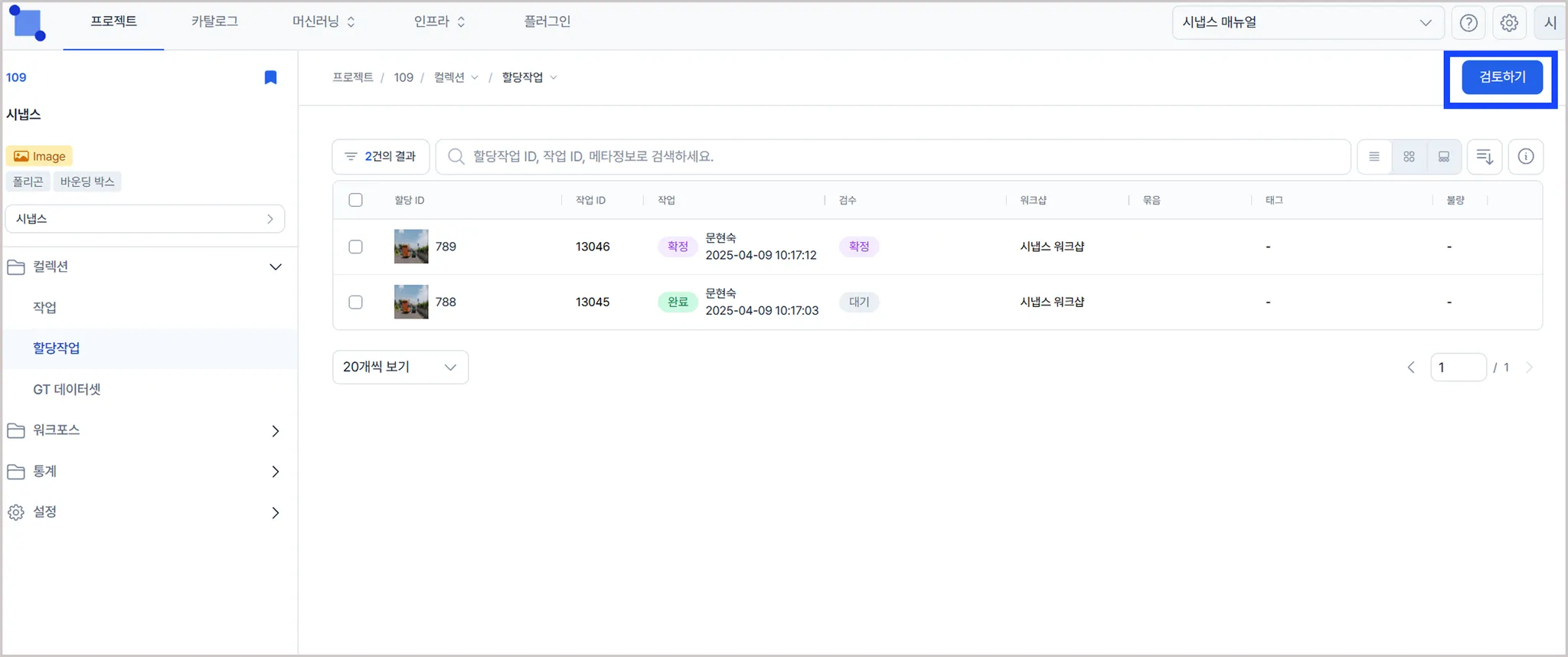The image size is (1568, 657).
Task: Open thumbnail of assignment 789
Action: pos(411,247)
